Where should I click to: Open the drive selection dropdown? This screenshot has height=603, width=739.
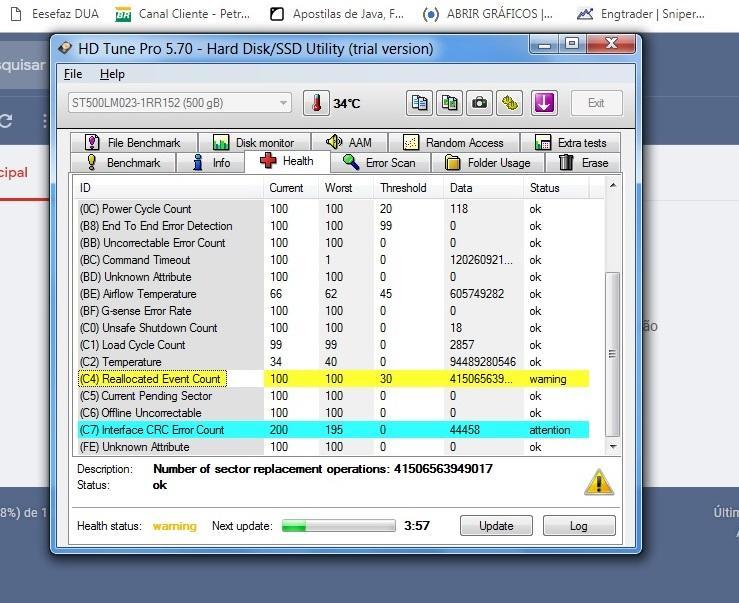[x=180, y=103]
